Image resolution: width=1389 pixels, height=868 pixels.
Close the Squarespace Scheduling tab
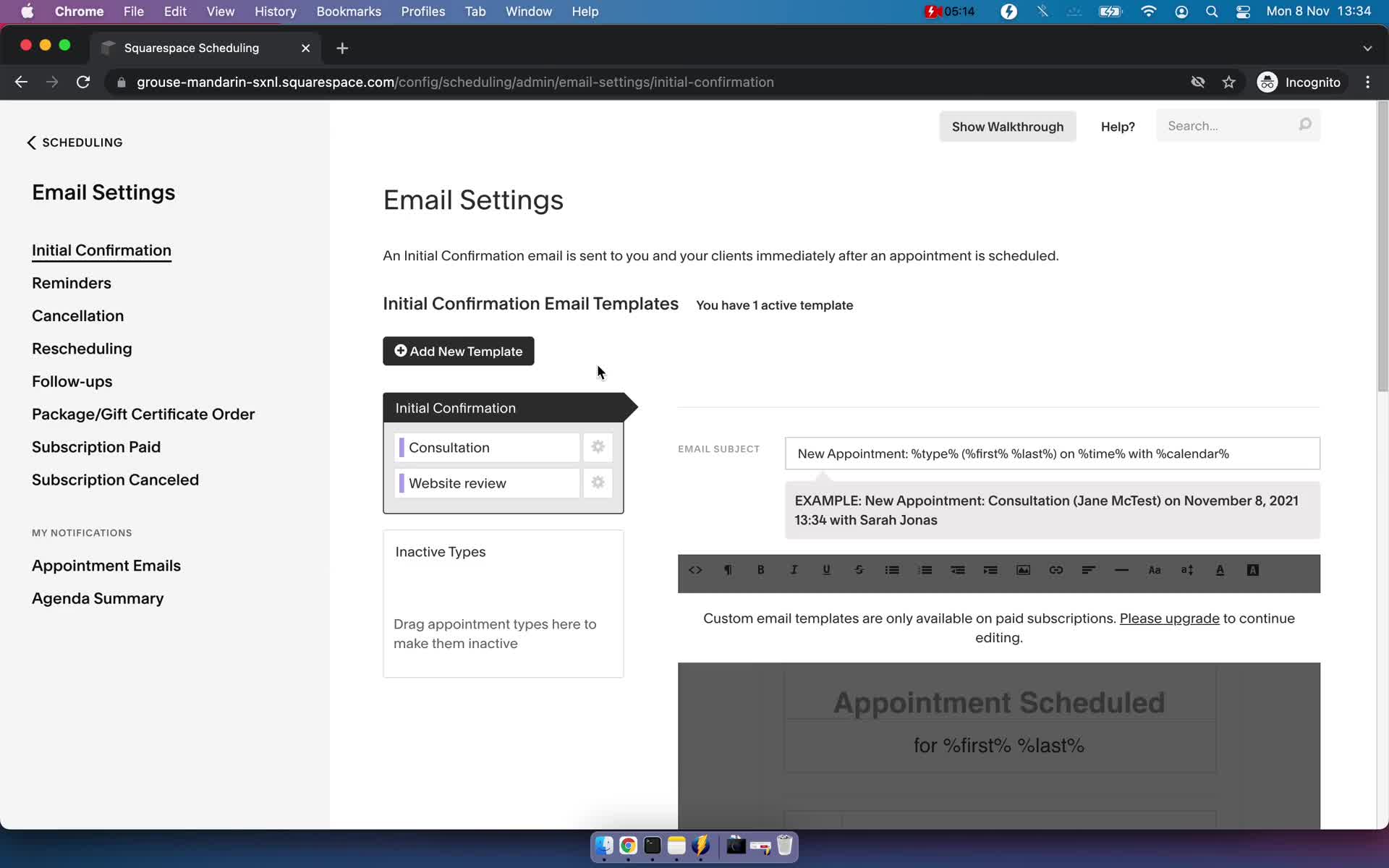(305, 48)
